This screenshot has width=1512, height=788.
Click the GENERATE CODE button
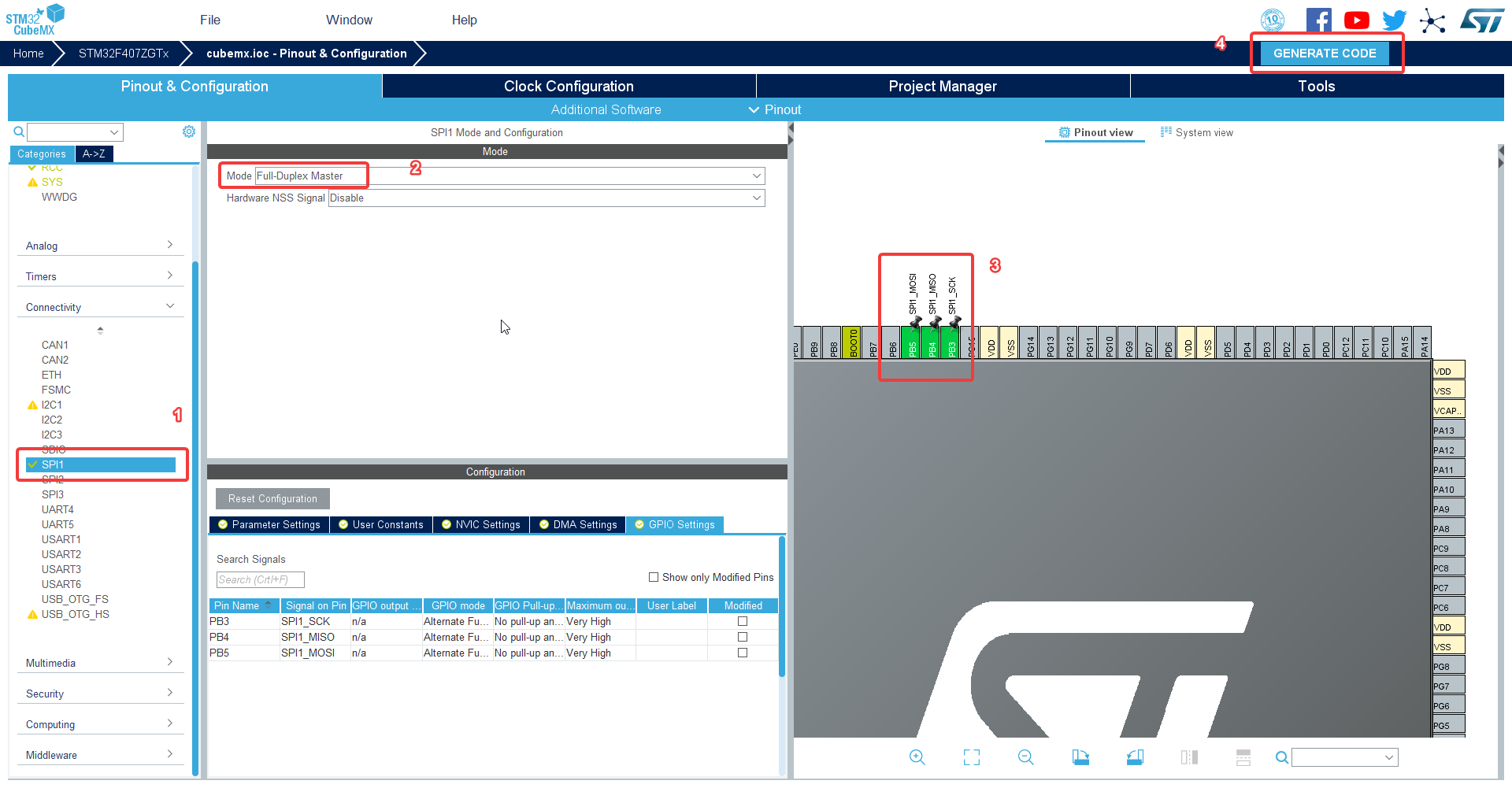coord(1325,53)
